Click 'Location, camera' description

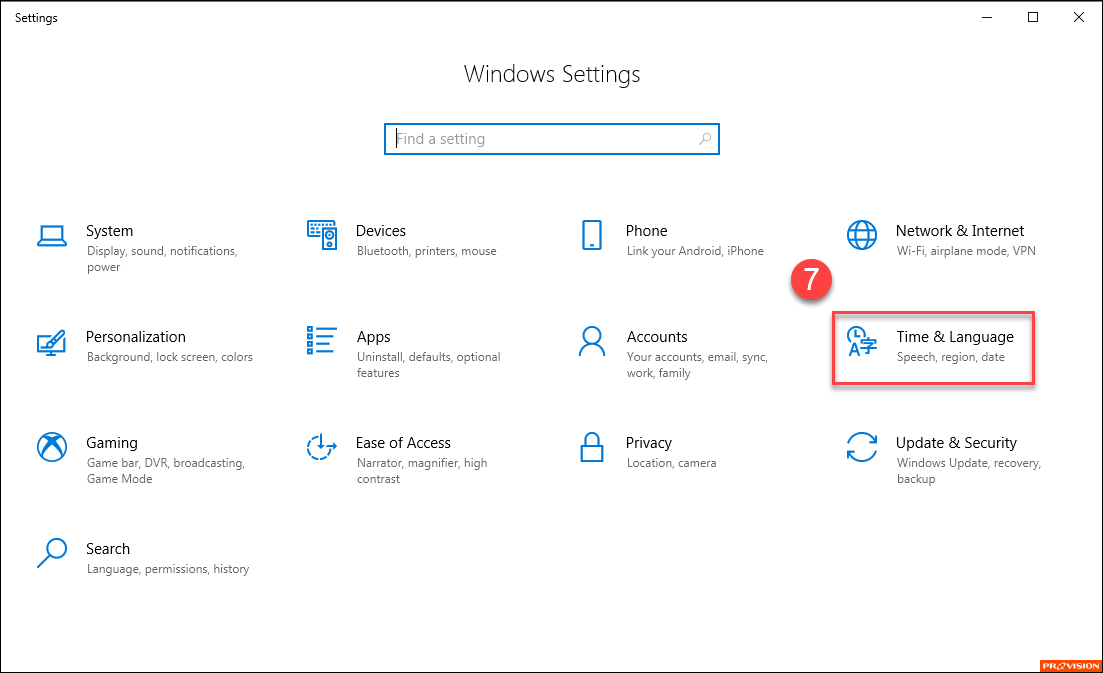coord(671,463)
